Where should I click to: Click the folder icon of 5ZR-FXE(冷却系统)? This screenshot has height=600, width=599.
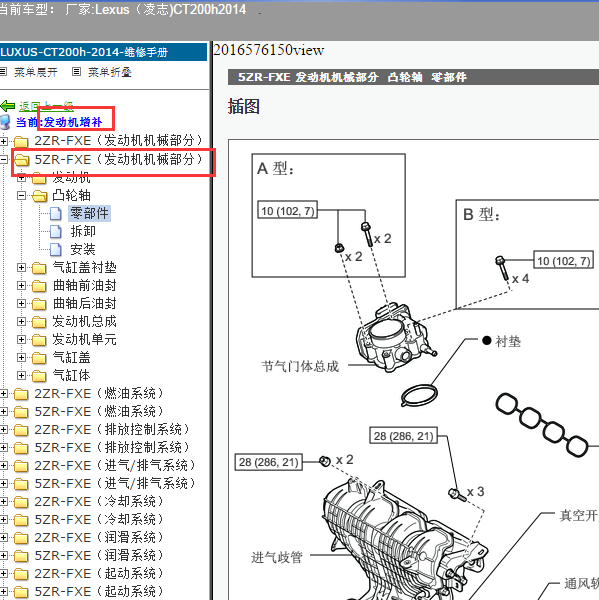(x=21, y=520)
